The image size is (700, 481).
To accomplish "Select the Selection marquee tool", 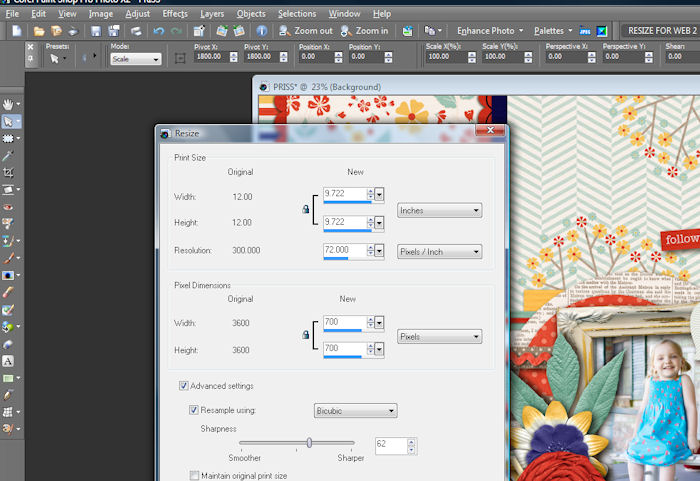I will pos(8,138).
